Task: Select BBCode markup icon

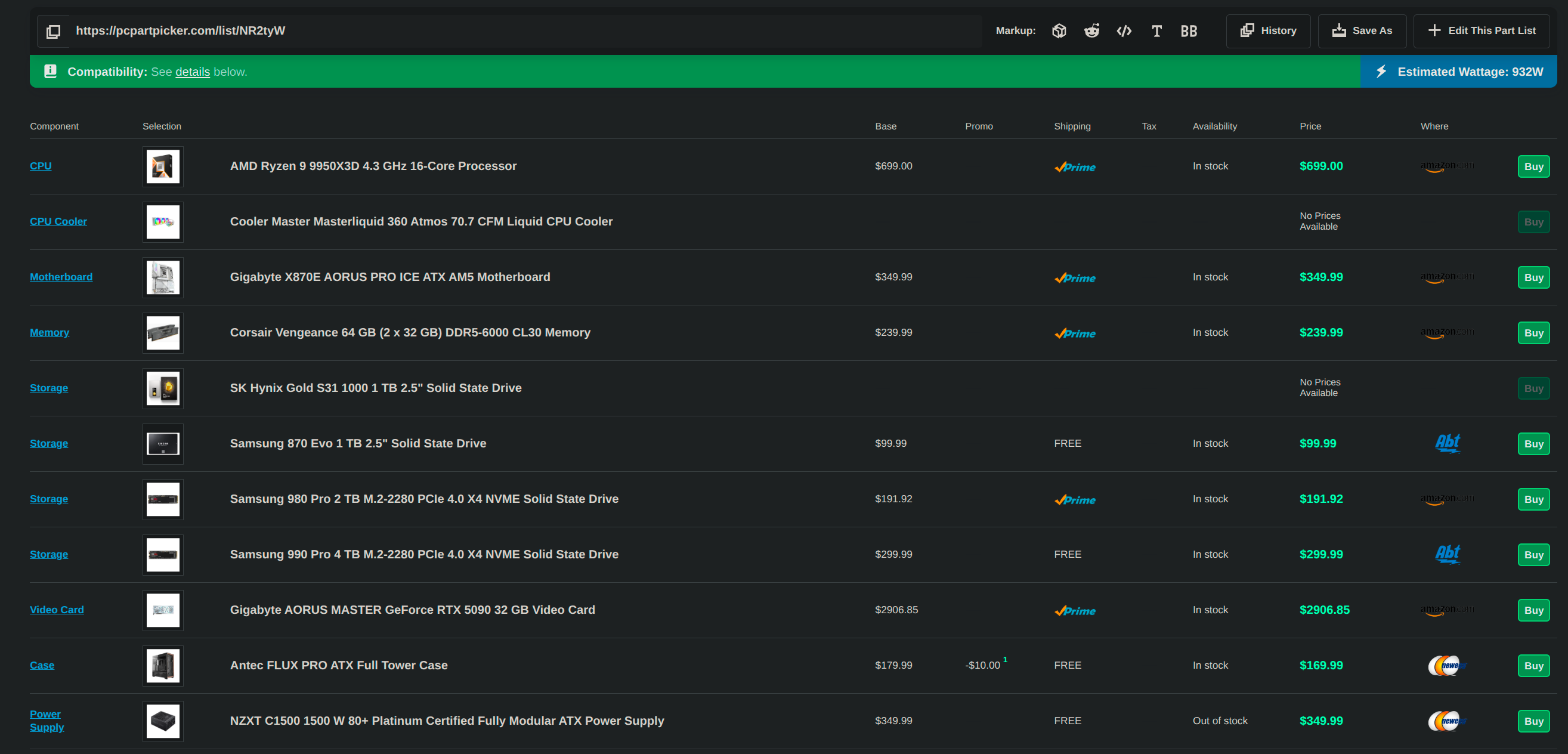Action: pyautogui.click(x=1189, y=31)
